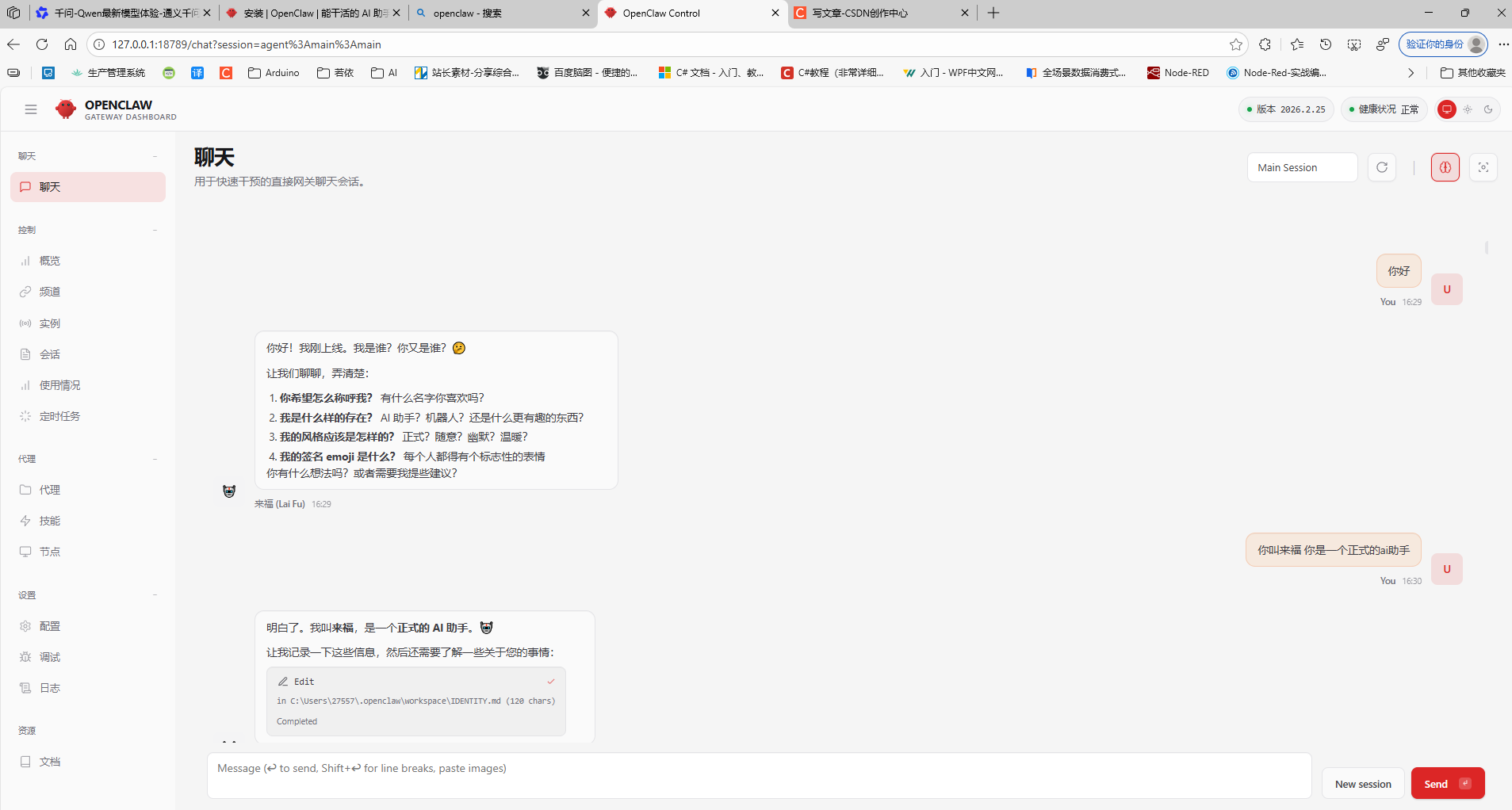
Task: Open the sidebar hamburger menu
Action: tap(31, 109)
